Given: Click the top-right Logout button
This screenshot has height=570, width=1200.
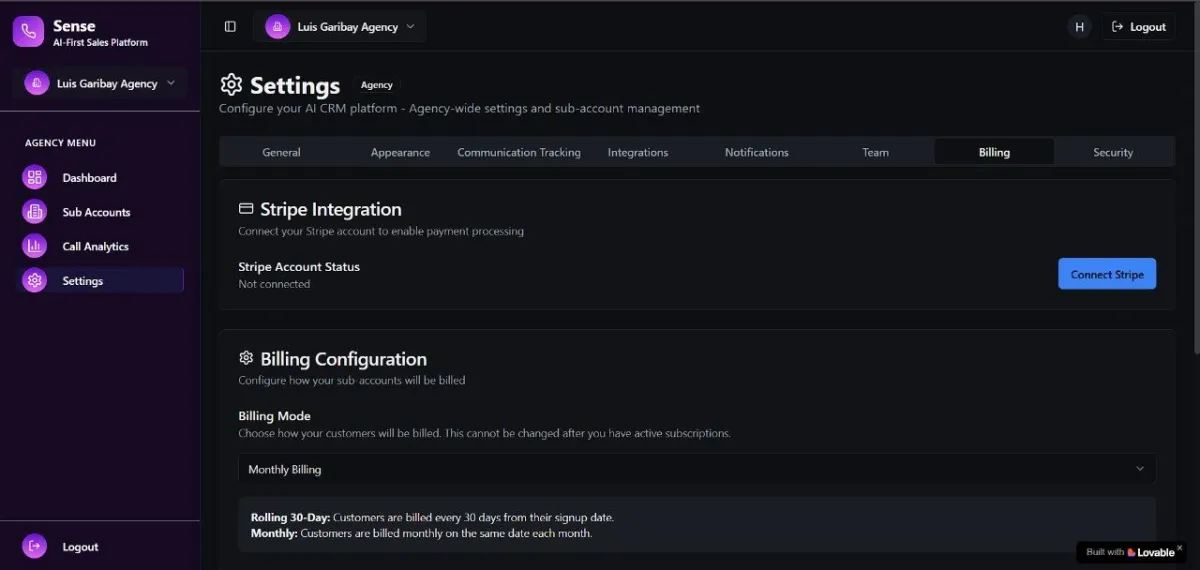Looking at the screenshot, I should 1139,27.
